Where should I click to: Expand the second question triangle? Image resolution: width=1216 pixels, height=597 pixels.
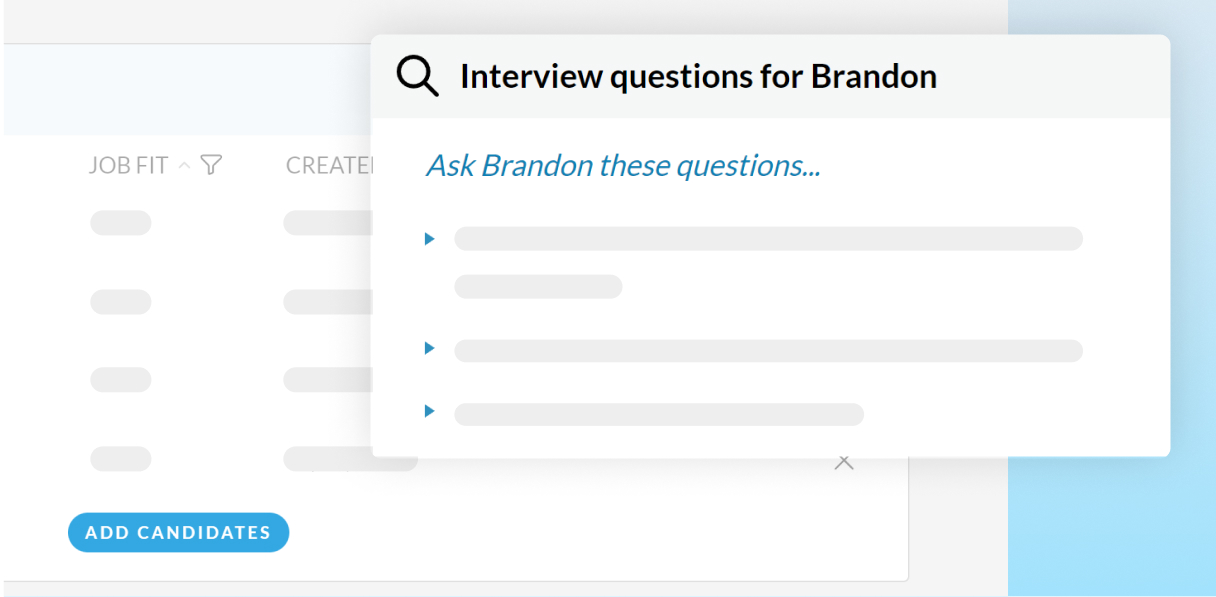pyautogui.click(x=430, y=349)
